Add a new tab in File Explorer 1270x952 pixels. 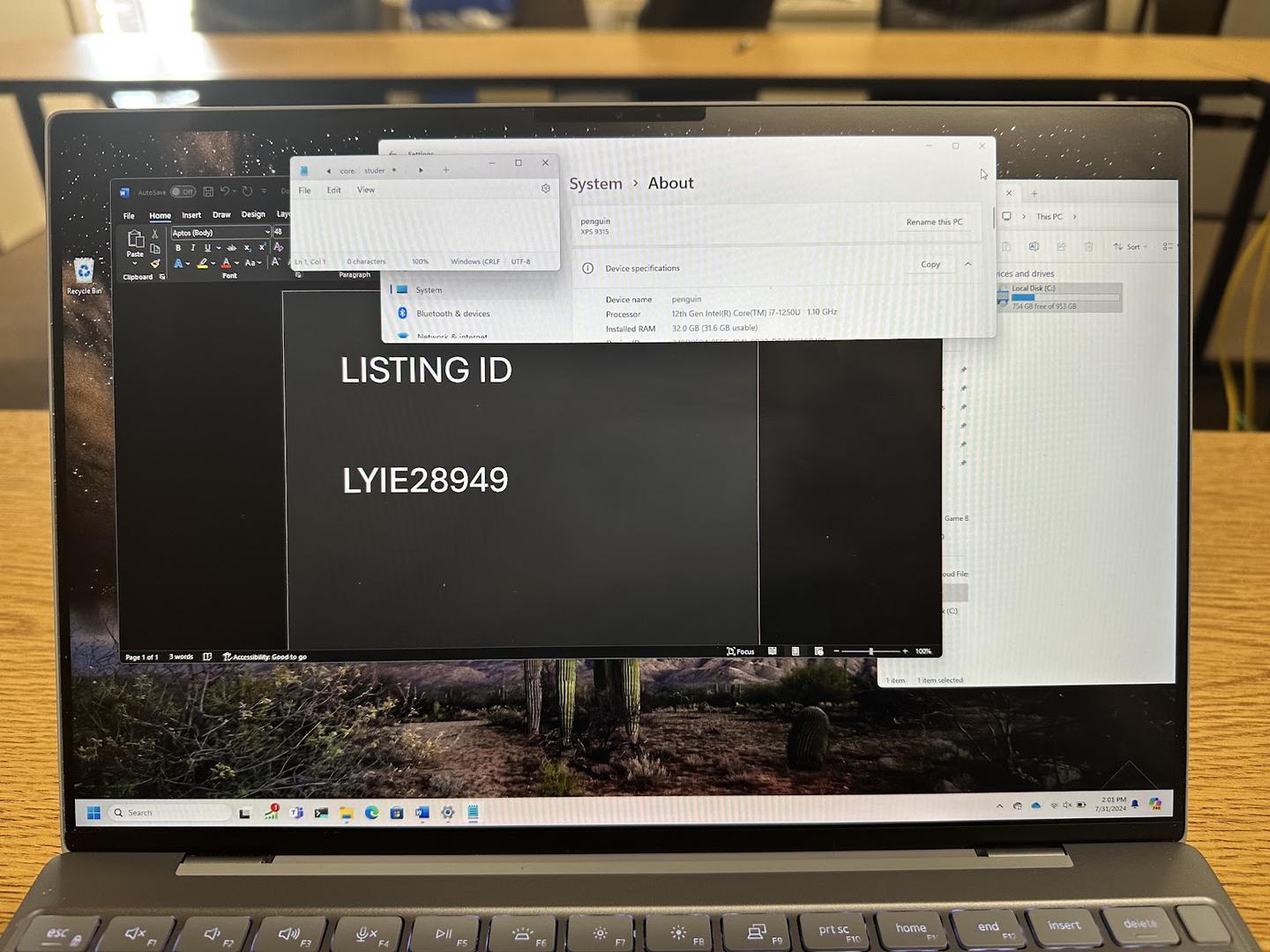point(1035,194)
